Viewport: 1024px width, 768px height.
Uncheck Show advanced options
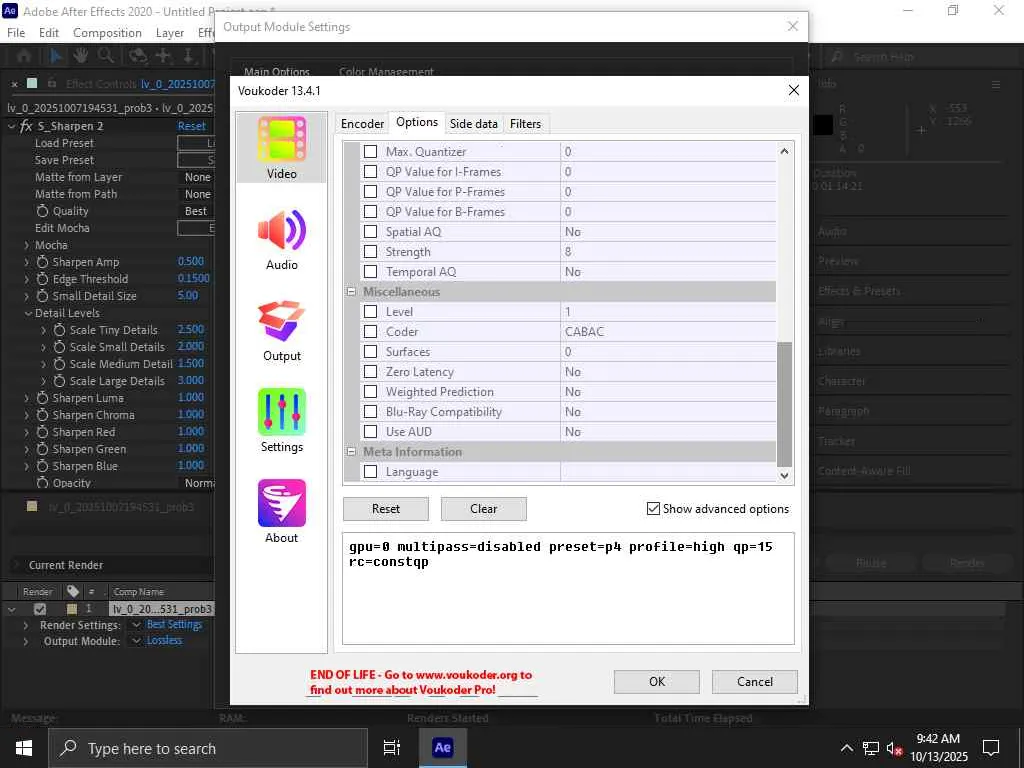point(653,509)
